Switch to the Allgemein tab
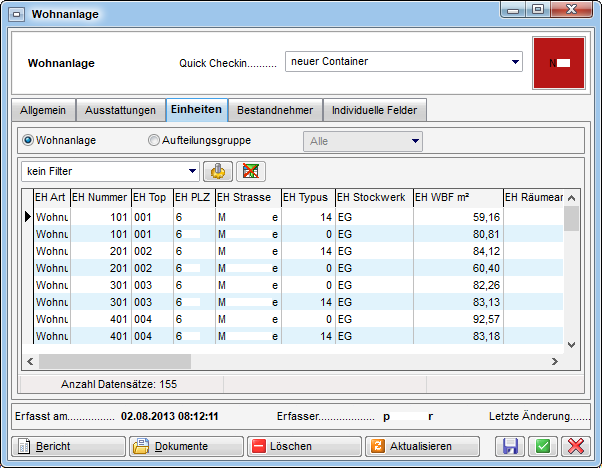This screenshot has width=602, height=468. (43, 110)
